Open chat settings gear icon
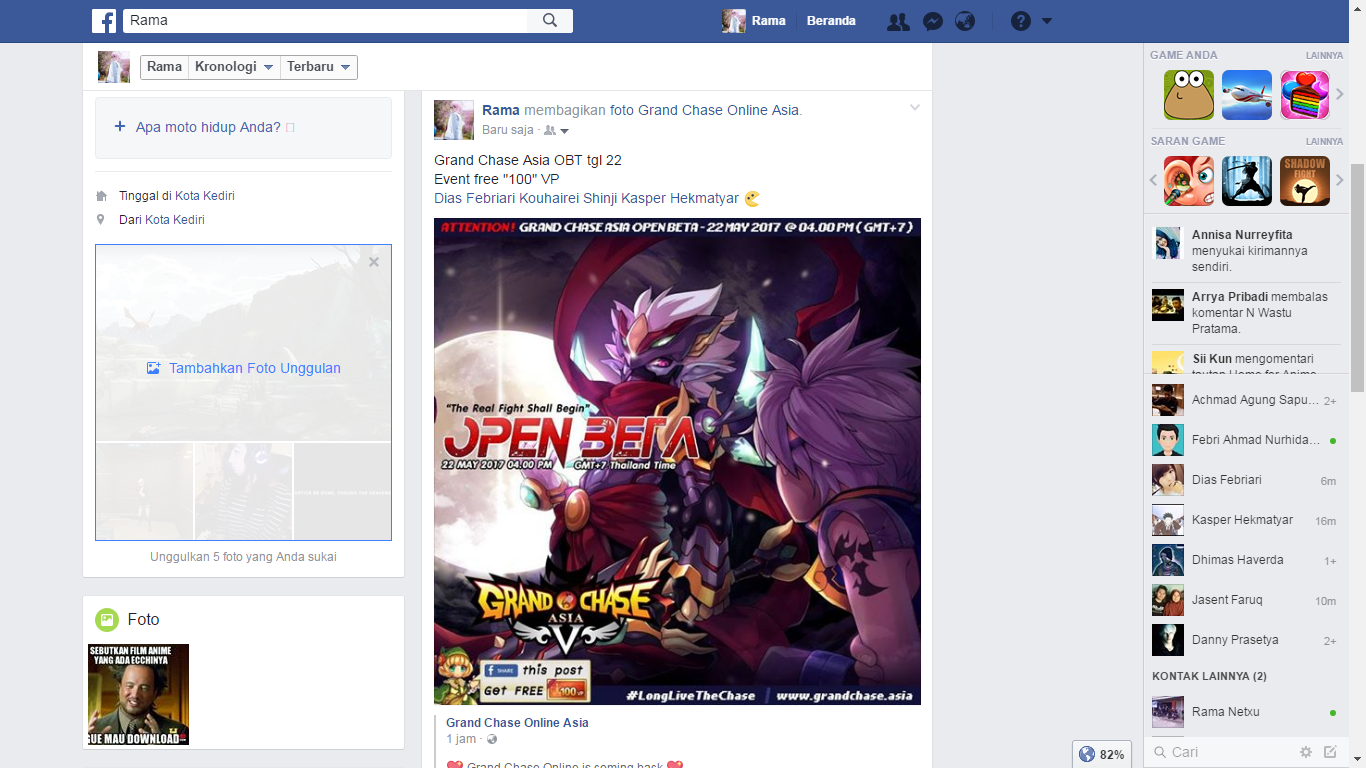This screenshot has width=1366, height=768. pyautogui.click(x=1306, y=752)
